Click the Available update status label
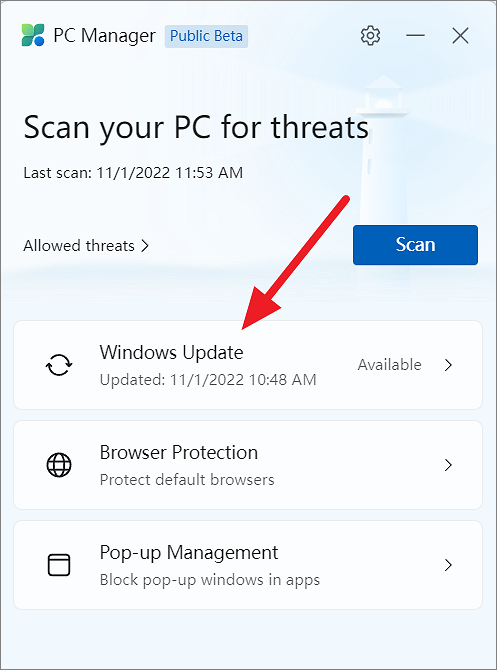The image size is (497, 670). [x=389, y=365]
